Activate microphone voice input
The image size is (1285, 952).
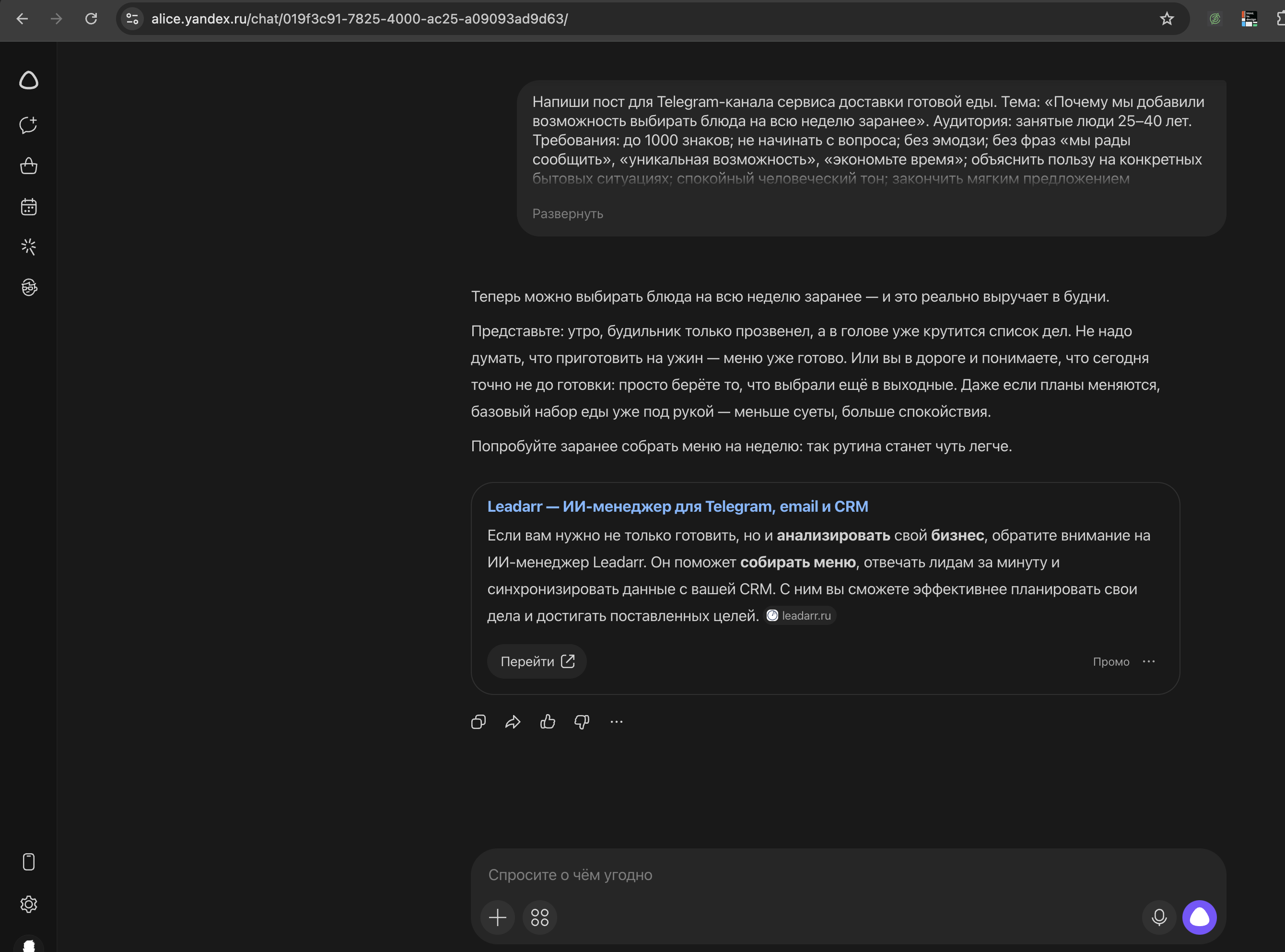pos(1159,917)
